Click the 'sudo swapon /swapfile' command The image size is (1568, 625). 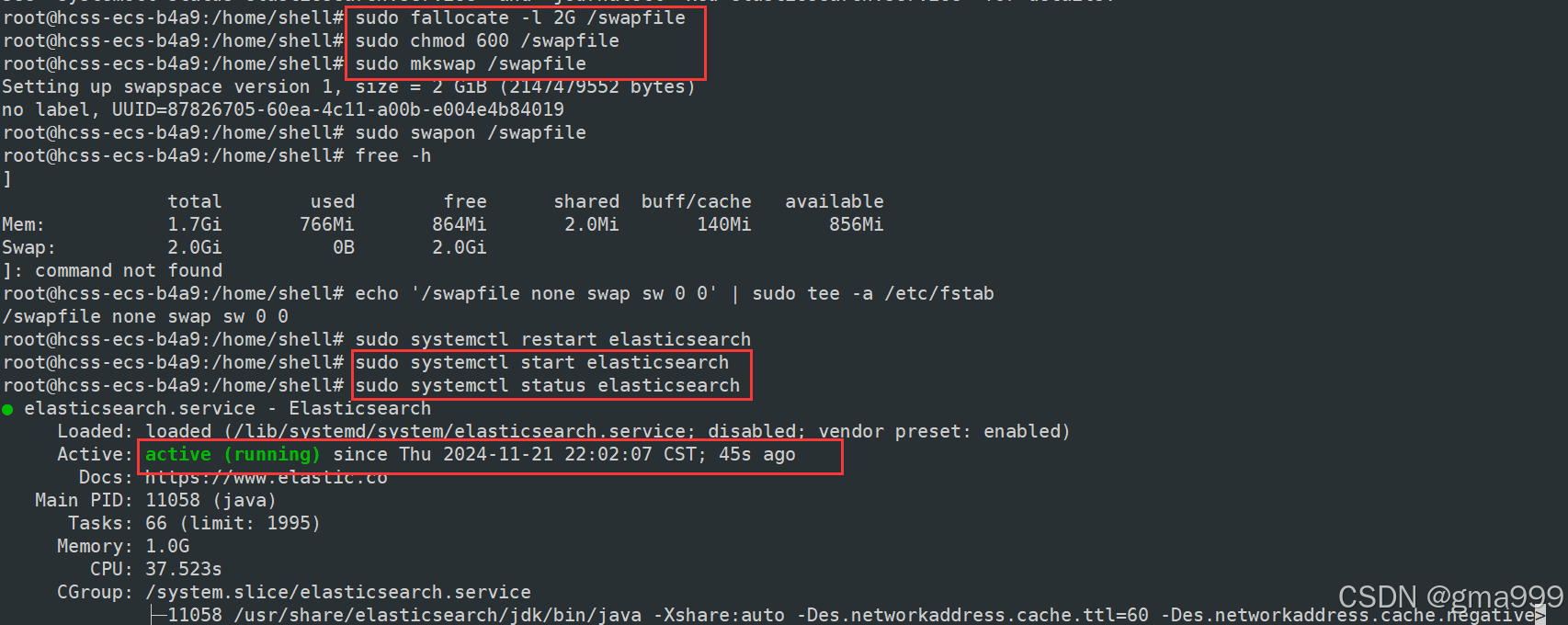click(x=471, y=132)
